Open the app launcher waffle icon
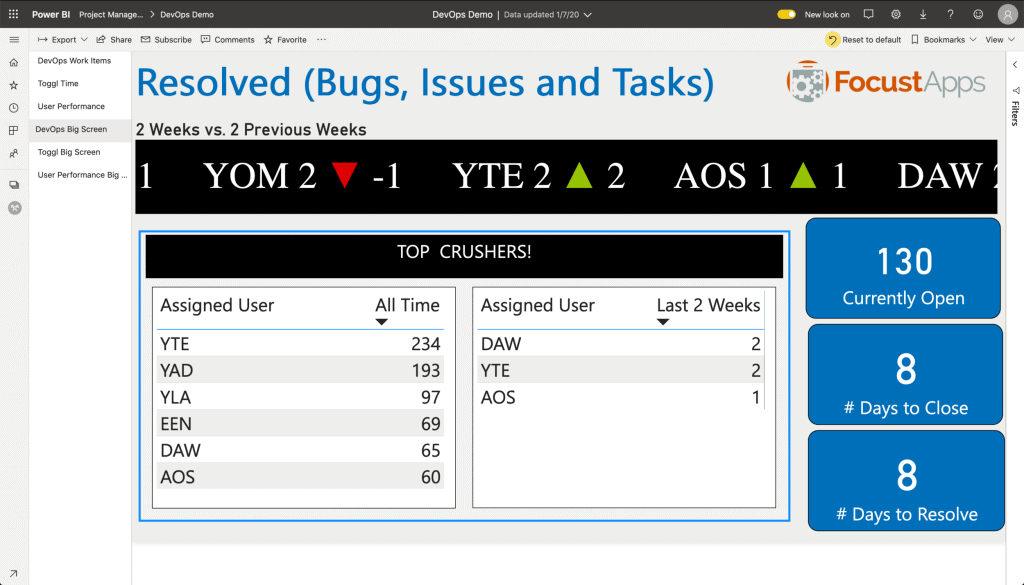1024x585 pixels. pos(13,15)
